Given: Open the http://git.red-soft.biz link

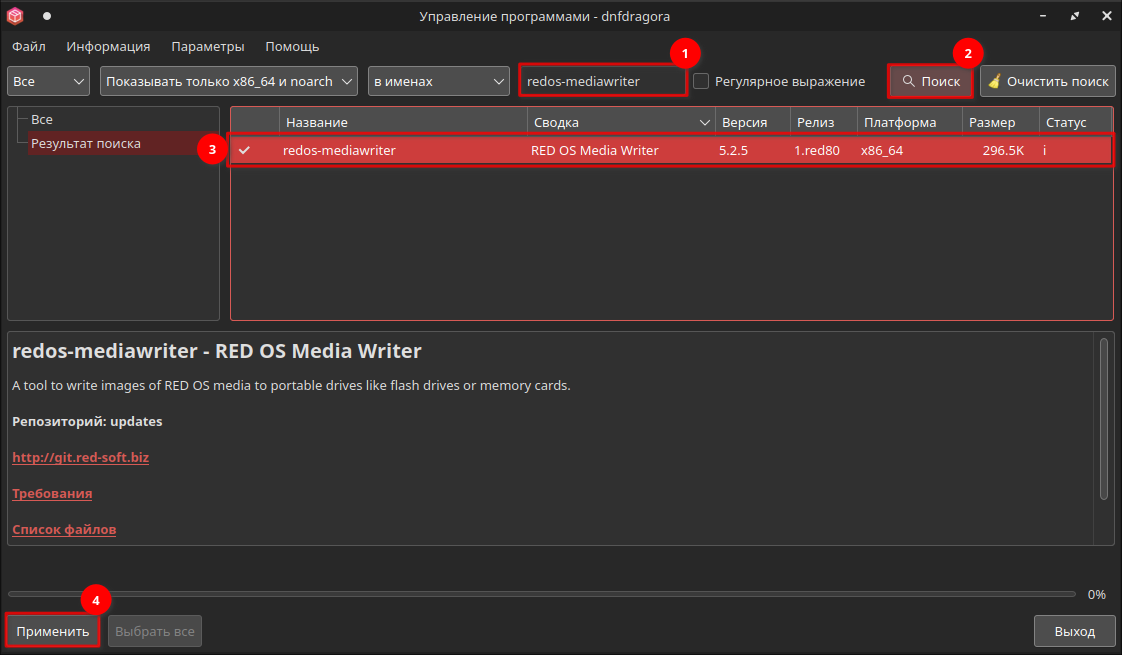Looking at the screenshot, I should click(x=80, y=457).
